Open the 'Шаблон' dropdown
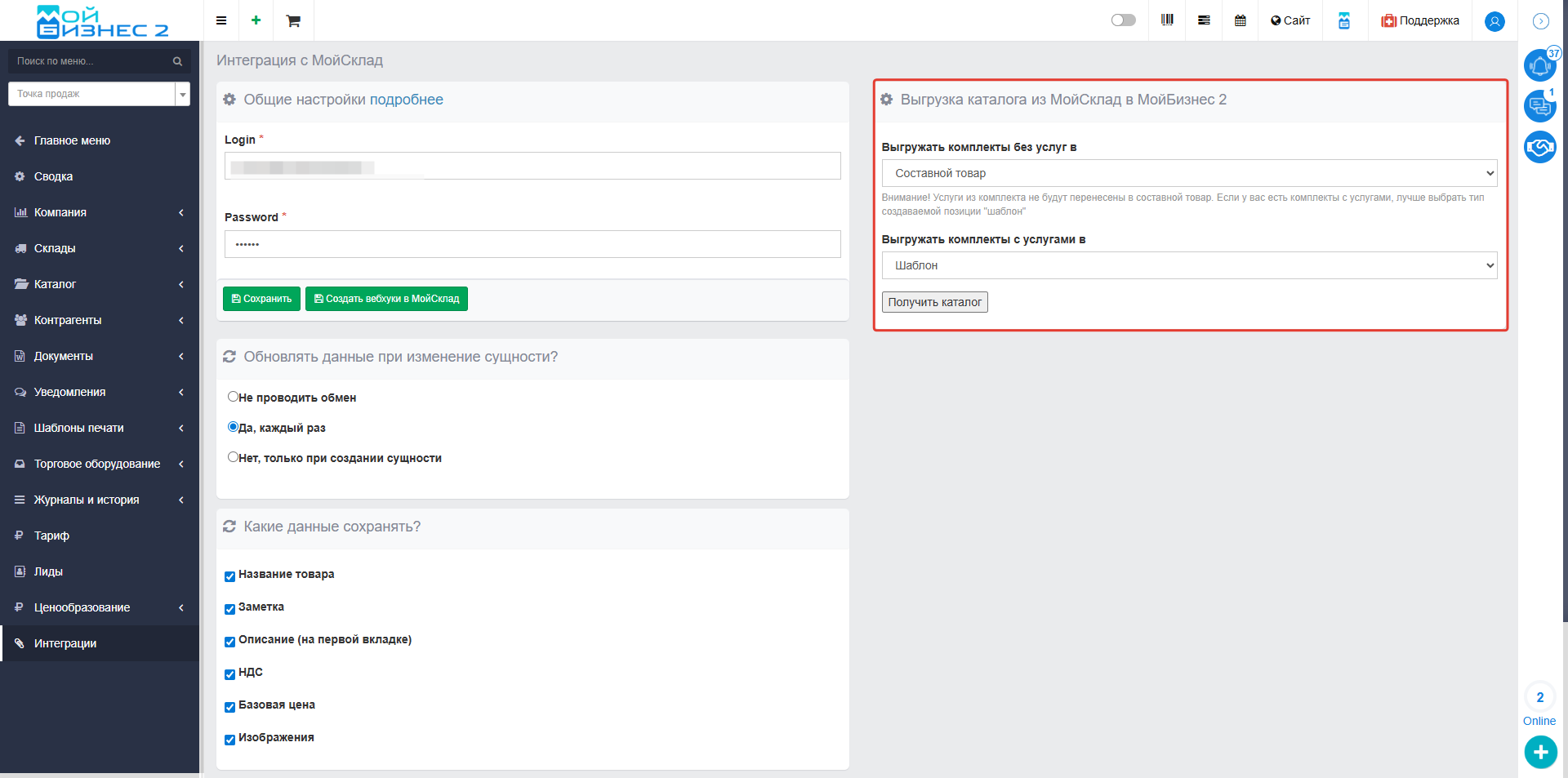 click(1189, 265)
